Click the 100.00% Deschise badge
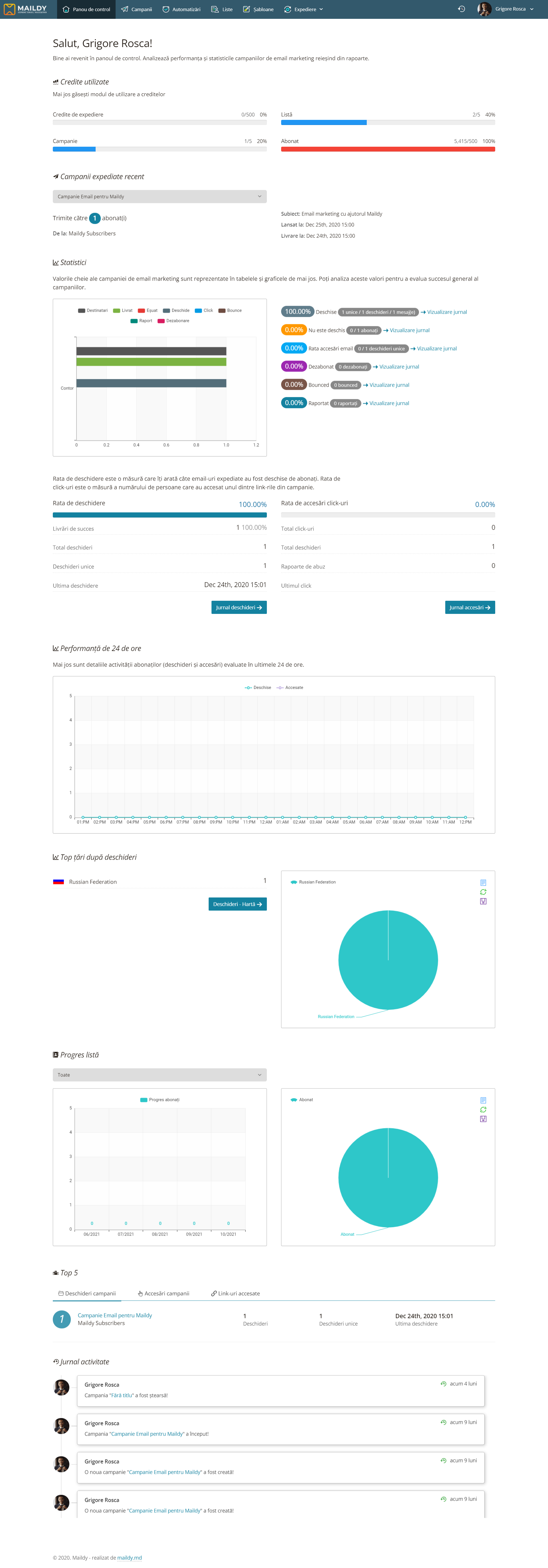This screenshot has width=548, height=1568. click(298, 312)
